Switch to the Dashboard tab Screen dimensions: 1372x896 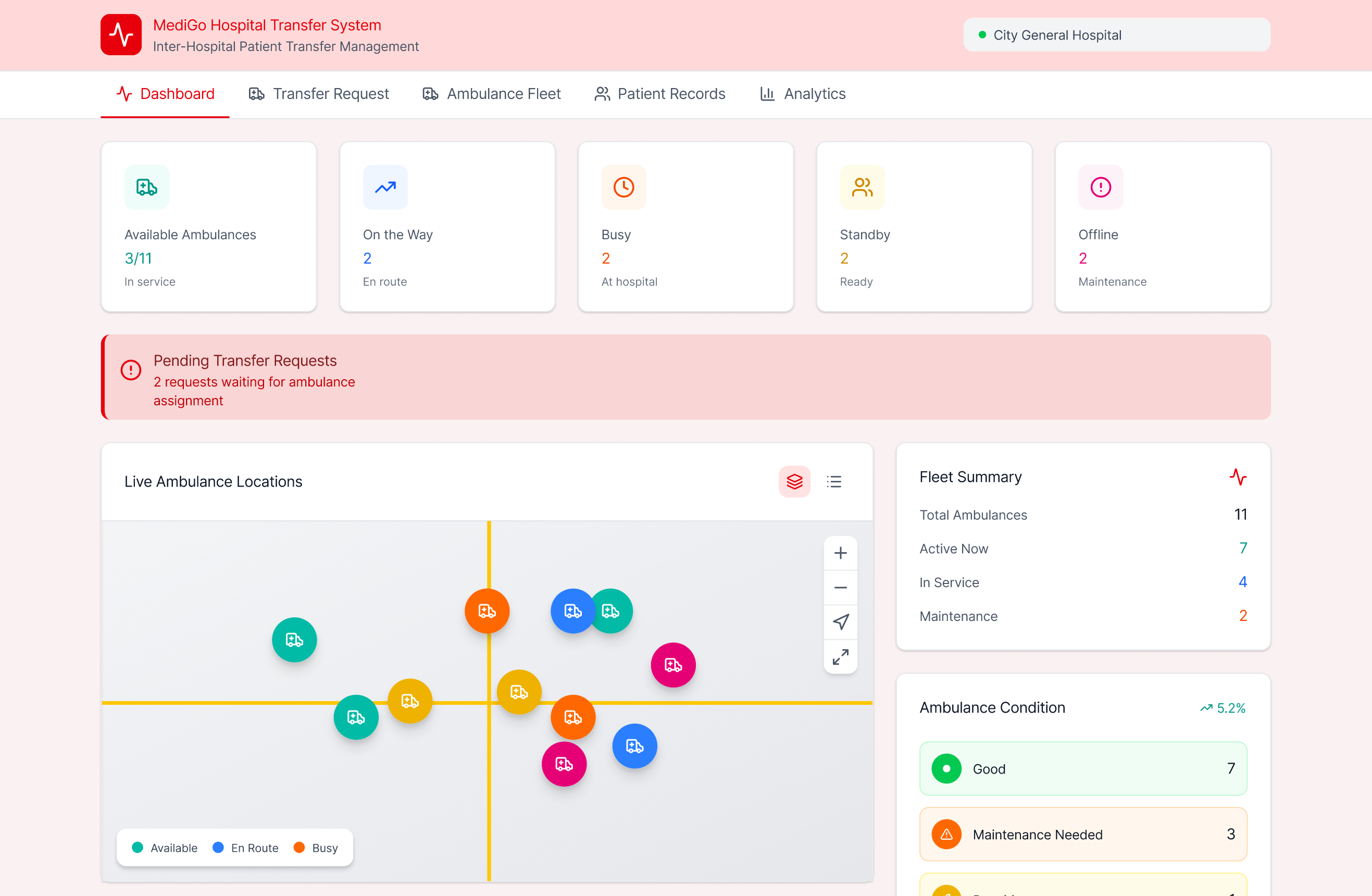coord(165,94)
